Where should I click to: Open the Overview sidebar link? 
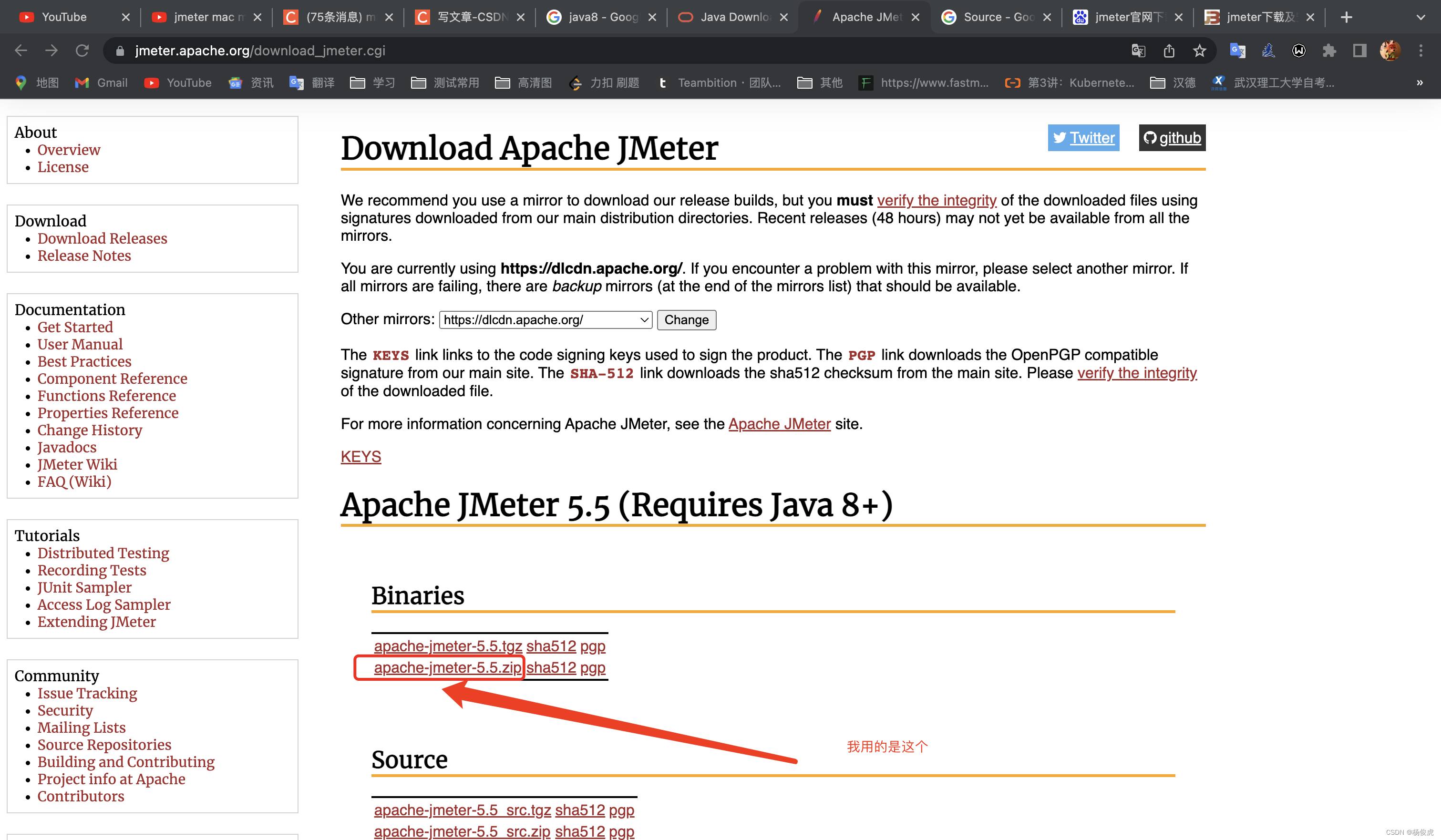(x=69, y=150)
